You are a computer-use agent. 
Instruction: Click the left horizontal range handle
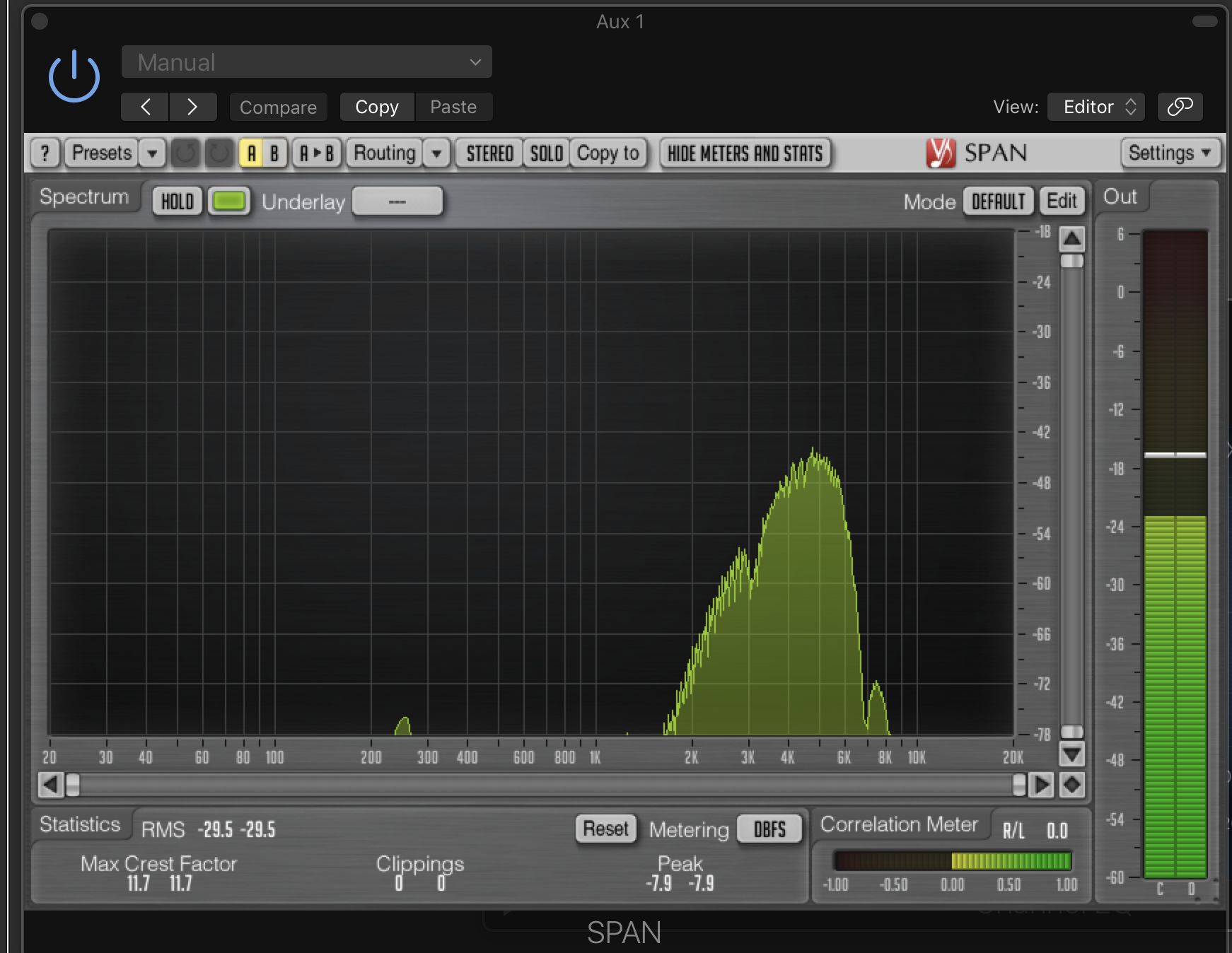click(72, 785)
